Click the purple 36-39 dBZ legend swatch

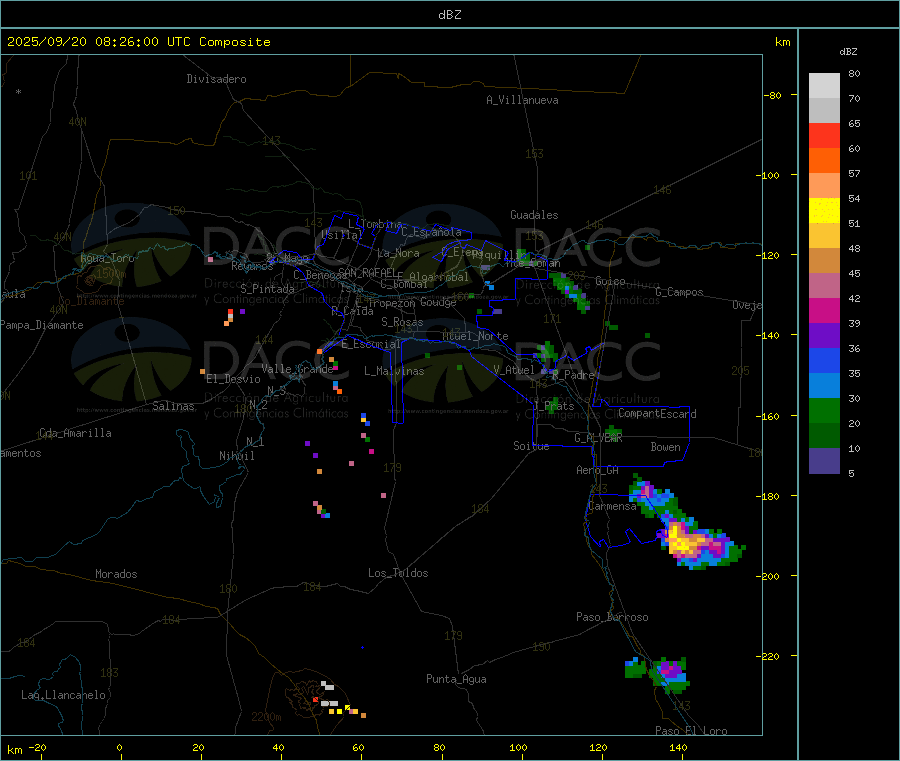coord(824,336)
